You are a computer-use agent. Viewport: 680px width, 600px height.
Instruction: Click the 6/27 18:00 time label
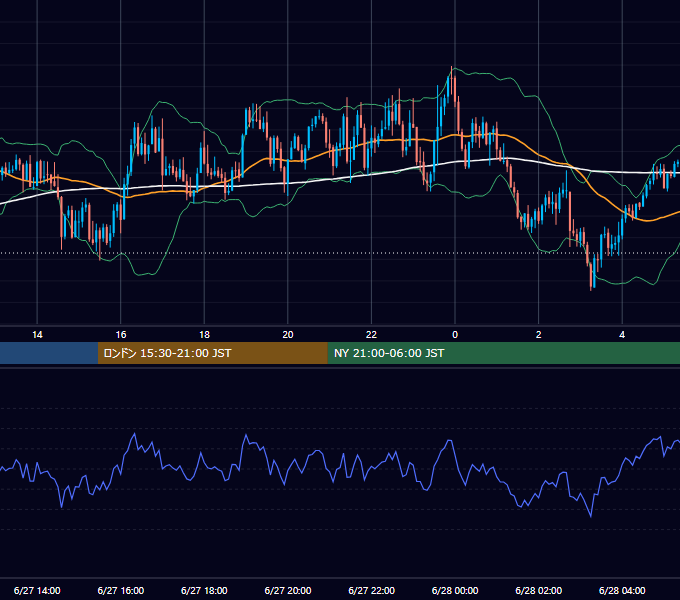click(204, 590)
